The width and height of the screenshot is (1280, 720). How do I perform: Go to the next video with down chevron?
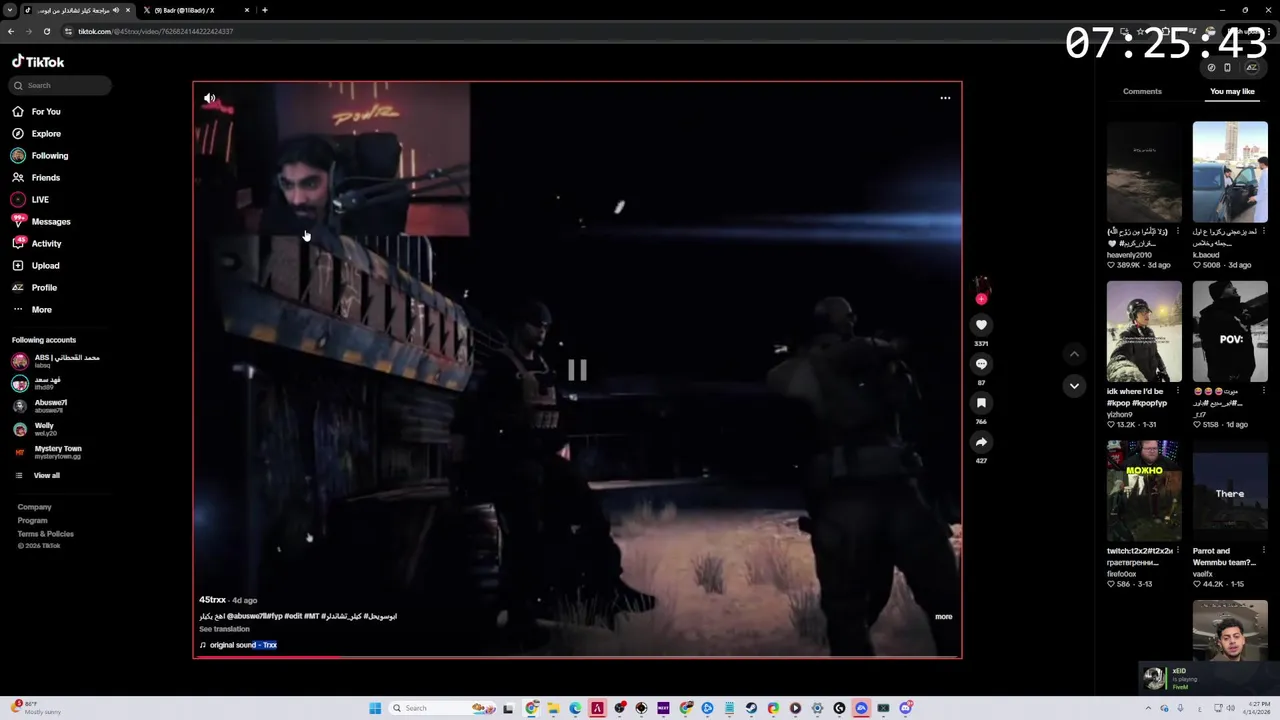pos(1074,386)
